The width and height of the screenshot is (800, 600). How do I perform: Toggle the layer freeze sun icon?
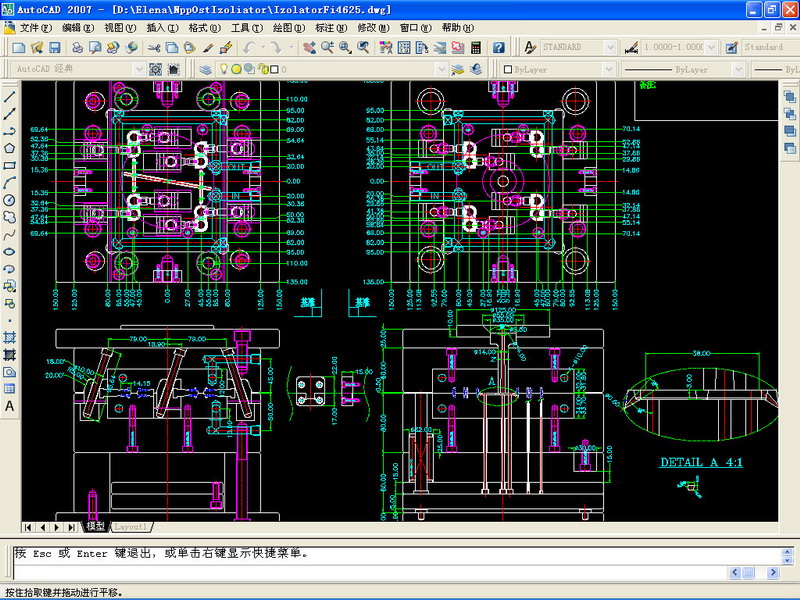[x=236, y=69]
